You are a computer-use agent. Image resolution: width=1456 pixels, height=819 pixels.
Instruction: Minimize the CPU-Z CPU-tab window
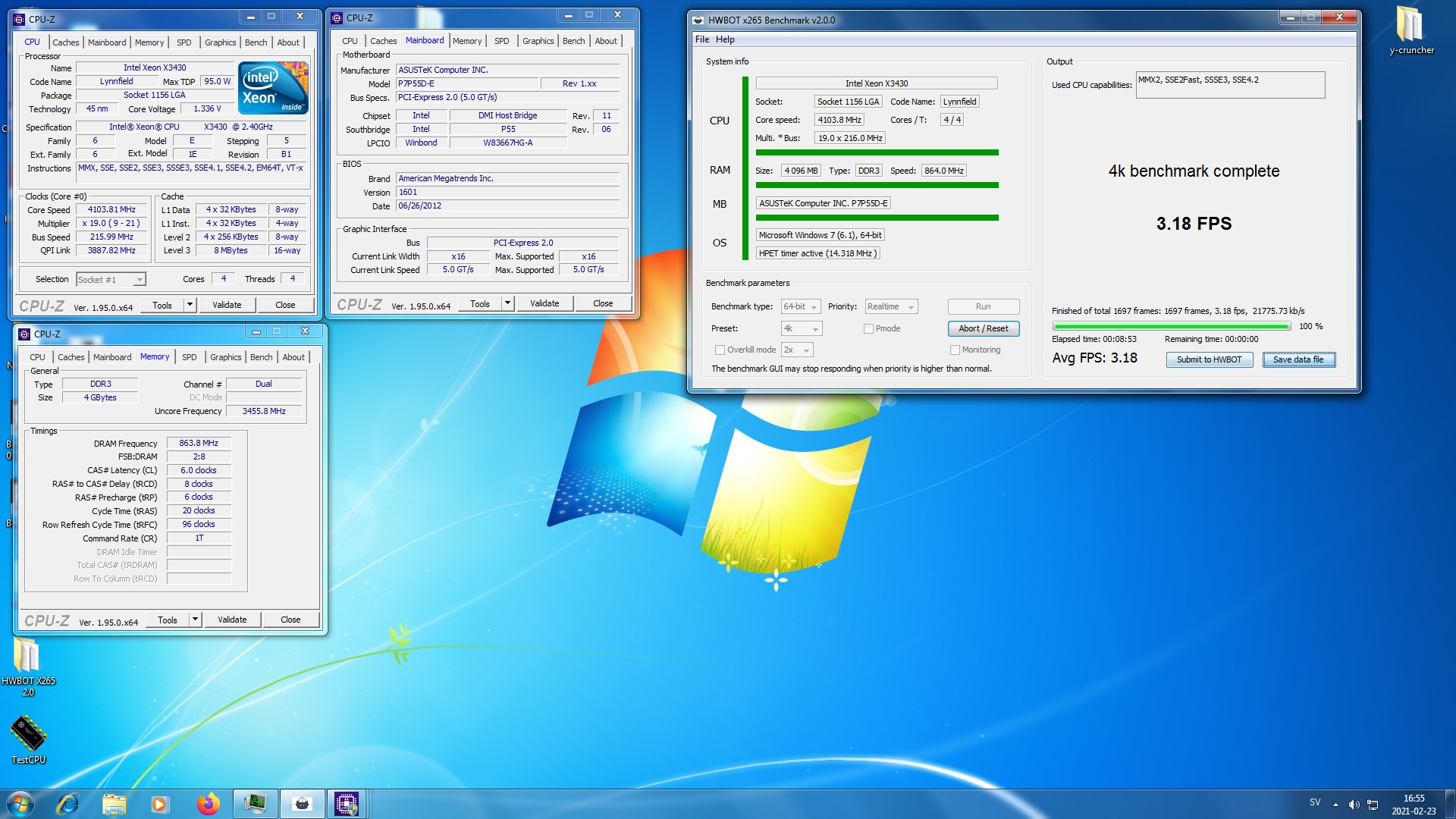[251, 16]
